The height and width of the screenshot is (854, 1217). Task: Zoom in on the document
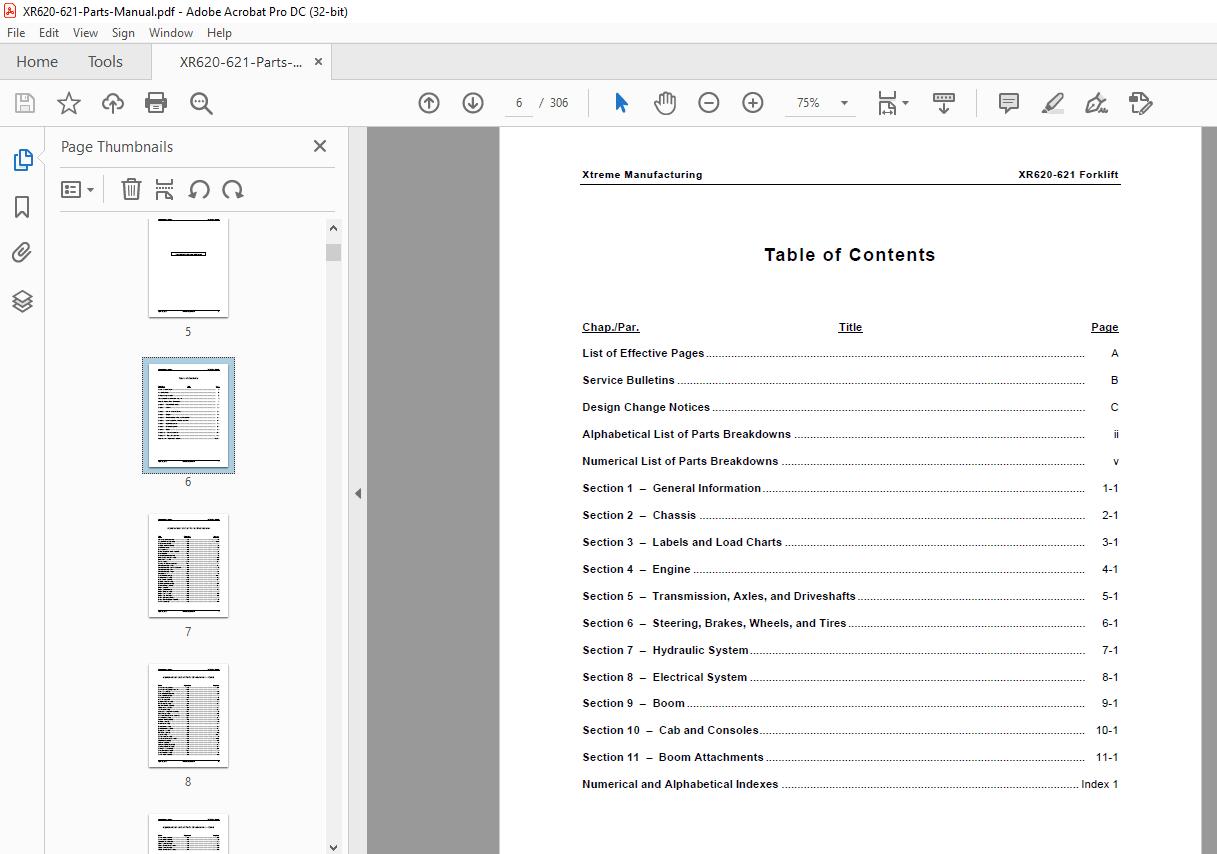[752, 102]
